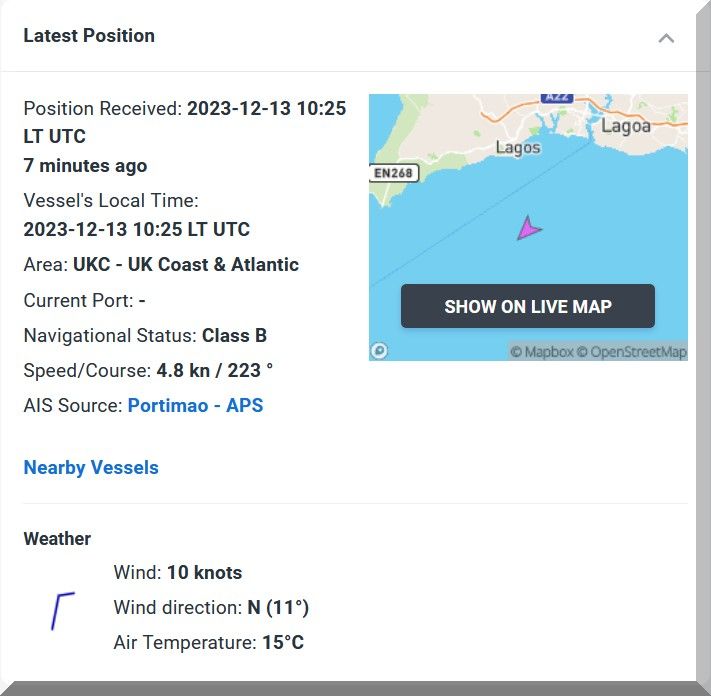Open the Portimao - APS source link
711x696 pixels.
pos(195,406)
